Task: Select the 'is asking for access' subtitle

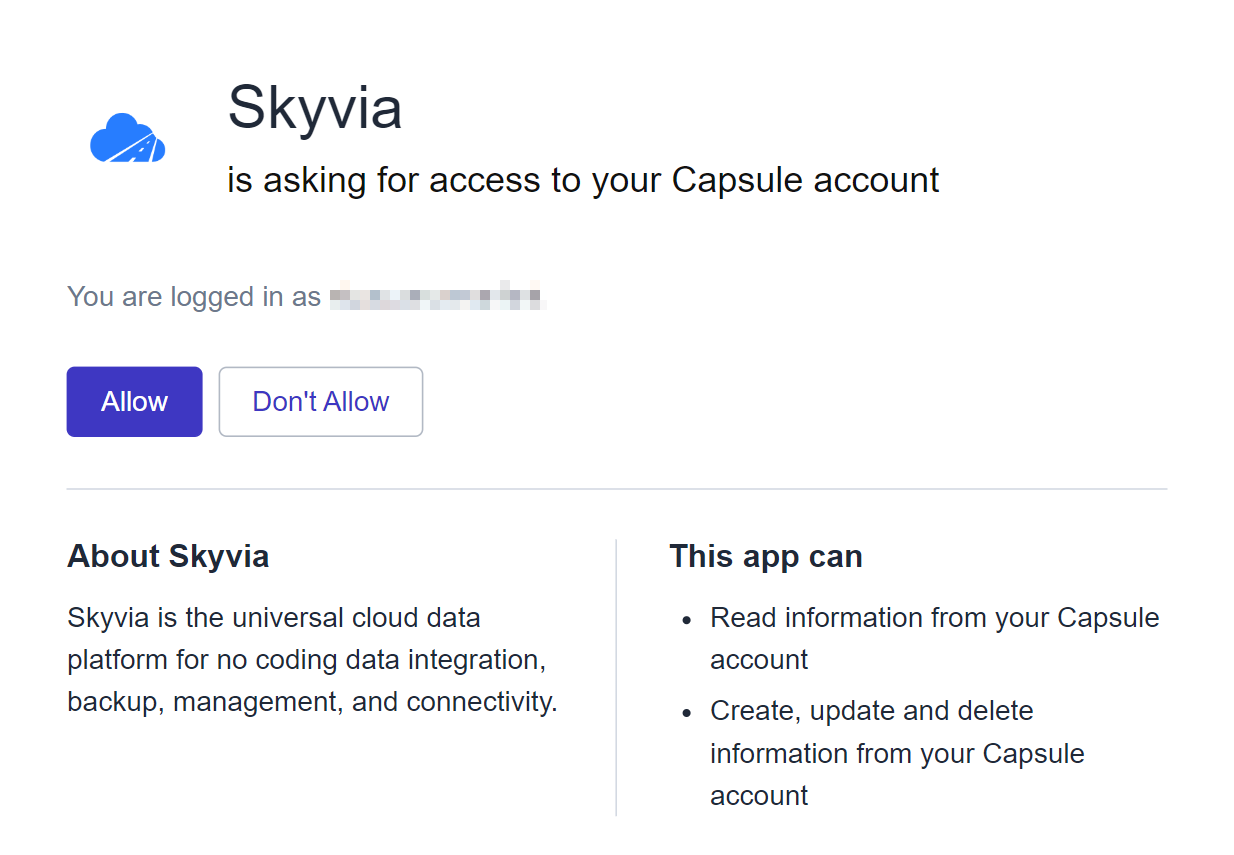Action: [583, 180]
